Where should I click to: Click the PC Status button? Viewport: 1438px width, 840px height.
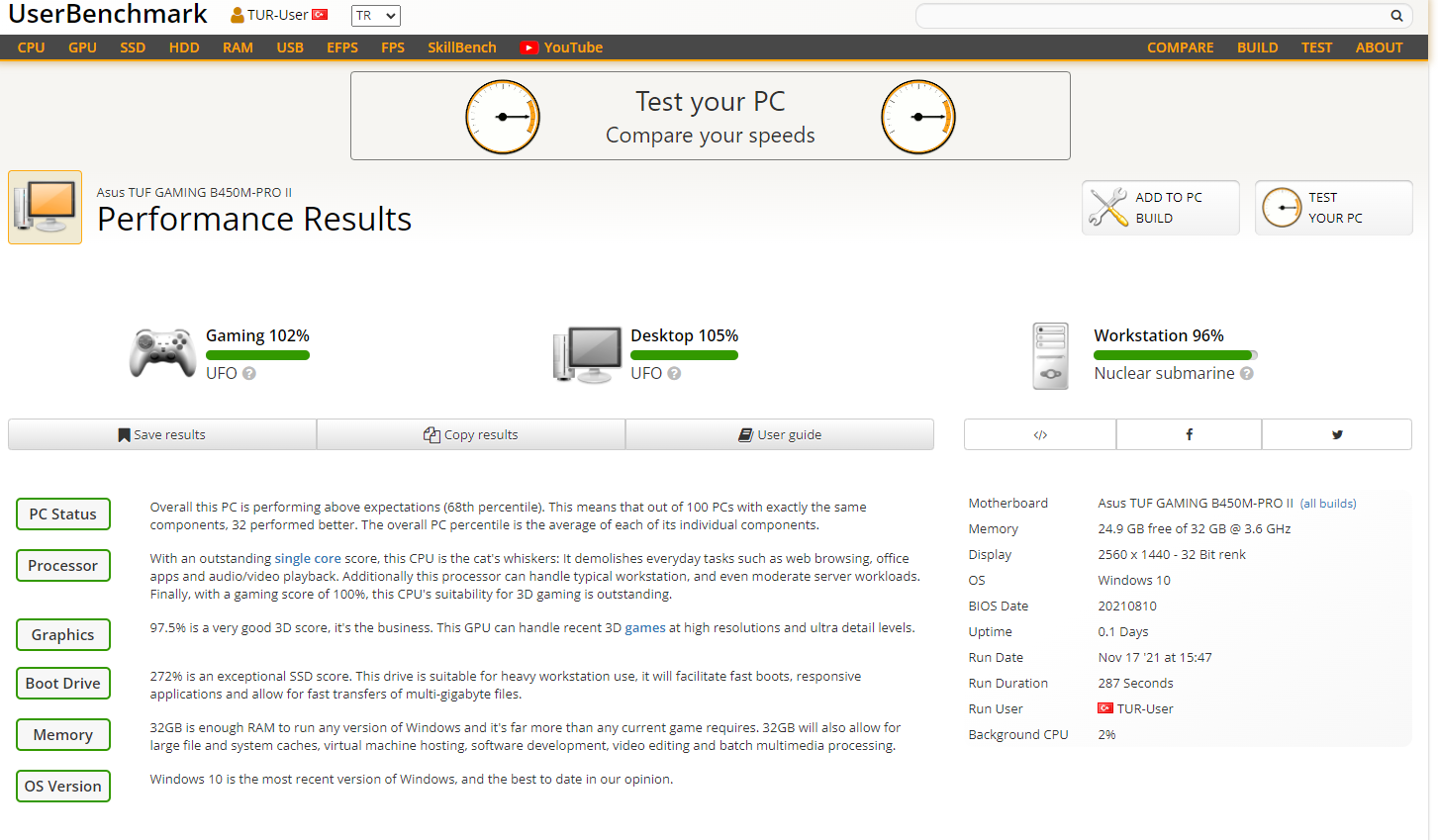(63, 514)
